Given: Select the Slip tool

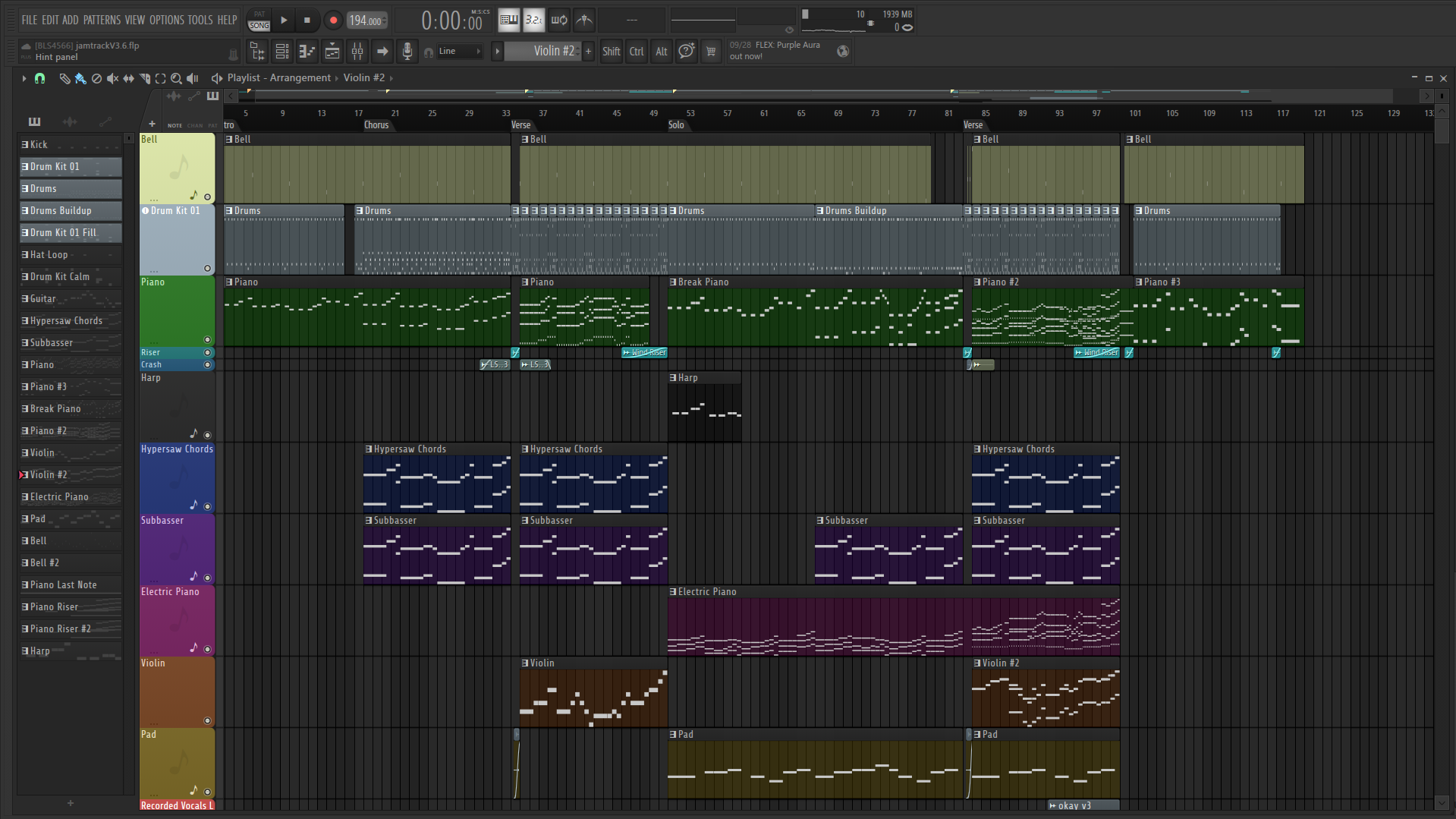Looking at the screenshot, I should click(x=129, y=78).
